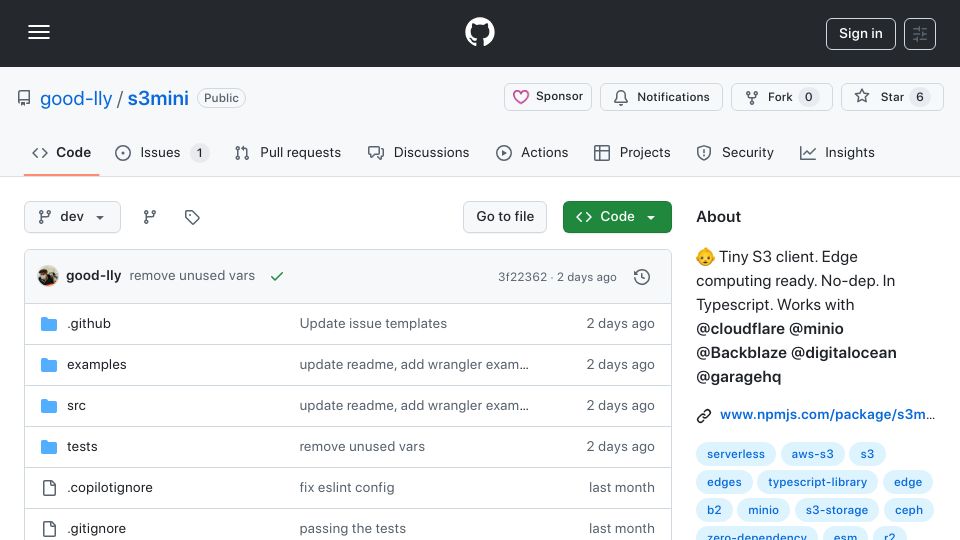Image resolution: width=960 pixels, height=540 pixels.
Task: Open the tests folder
Action: [x=82, y=446]
